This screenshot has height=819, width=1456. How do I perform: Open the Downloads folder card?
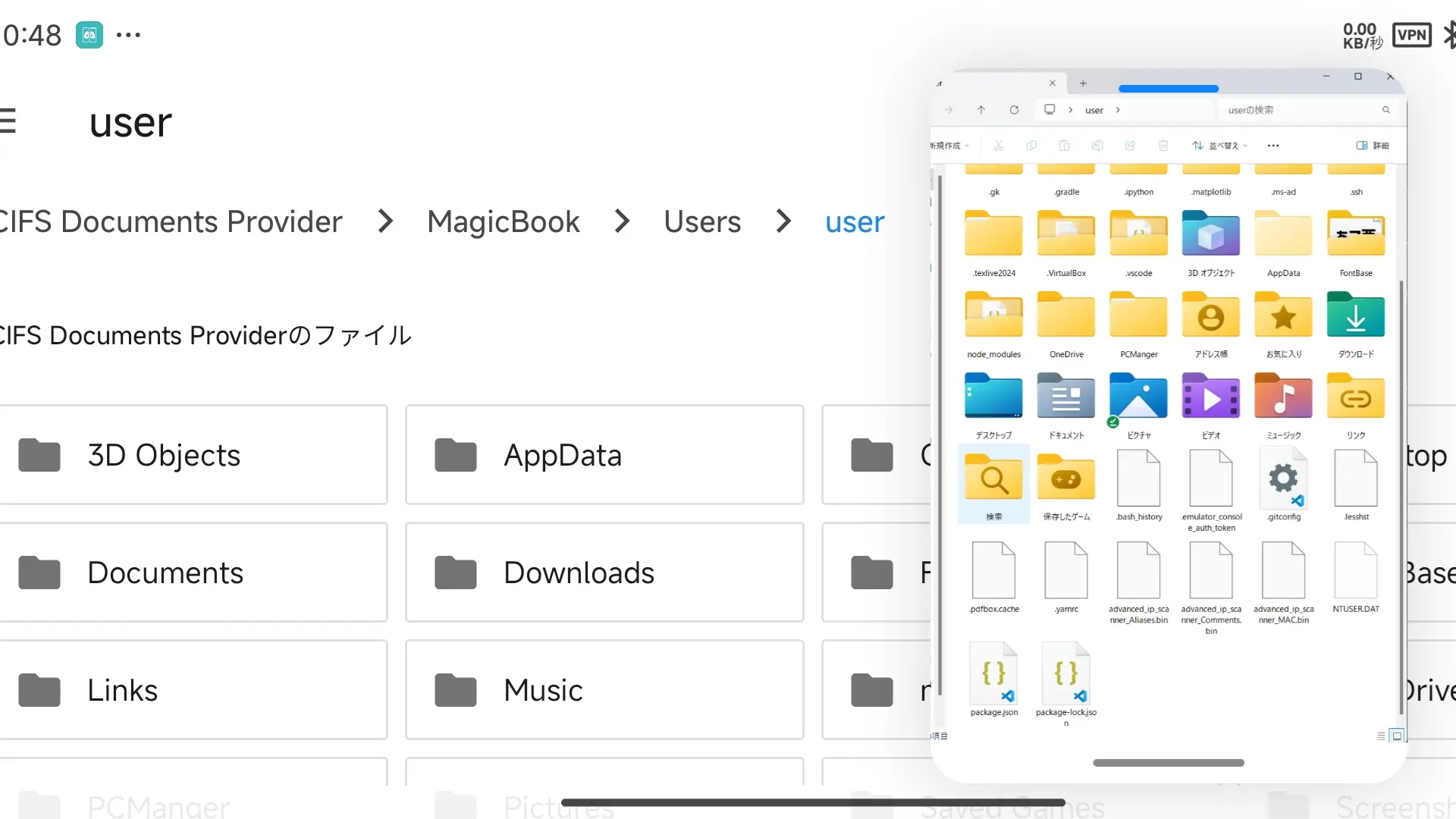pyautogui.click(x=604, y=573)
